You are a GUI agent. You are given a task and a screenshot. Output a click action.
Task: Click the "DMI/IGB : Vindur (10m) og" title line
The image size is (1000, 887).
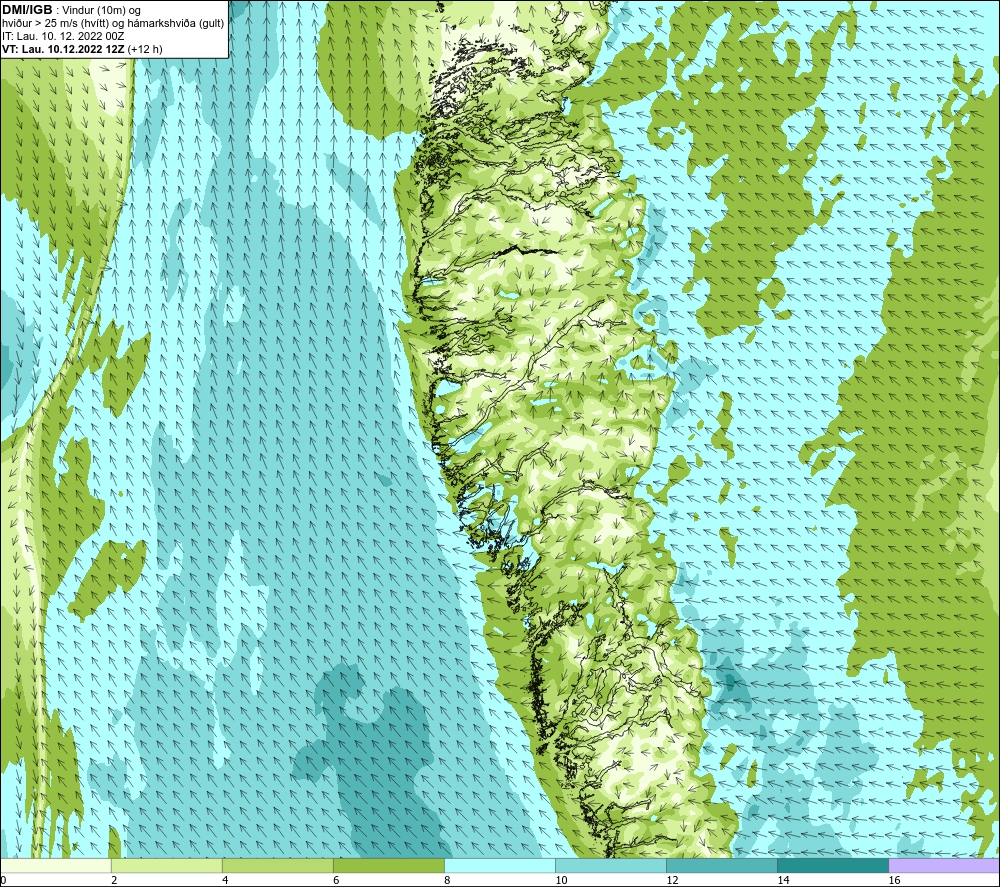tap(71, 10)
